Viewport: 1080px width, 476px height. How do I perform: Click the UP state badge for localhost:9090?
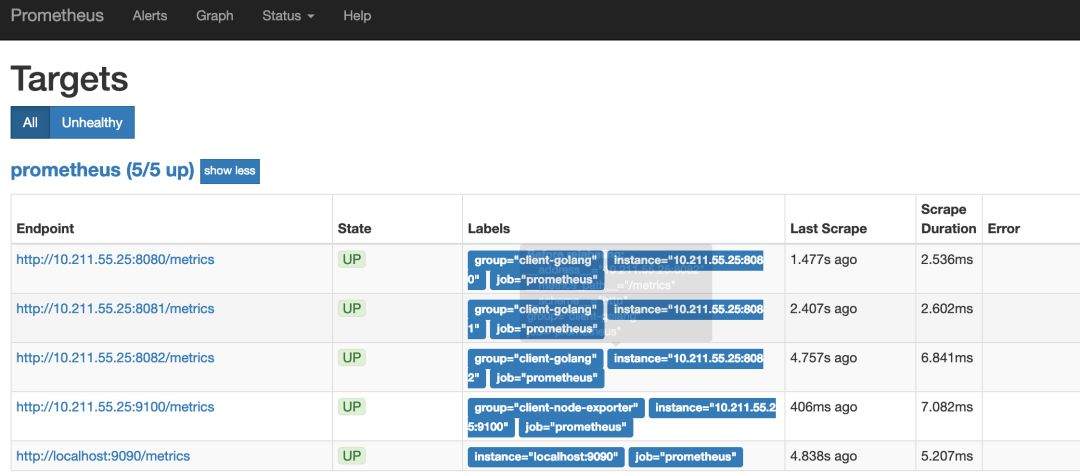352,456
